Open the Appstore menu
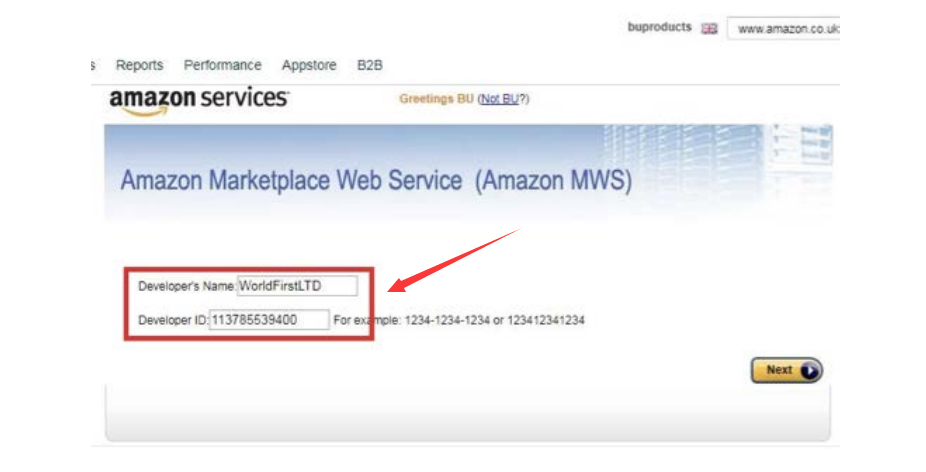 pos(309,66)
